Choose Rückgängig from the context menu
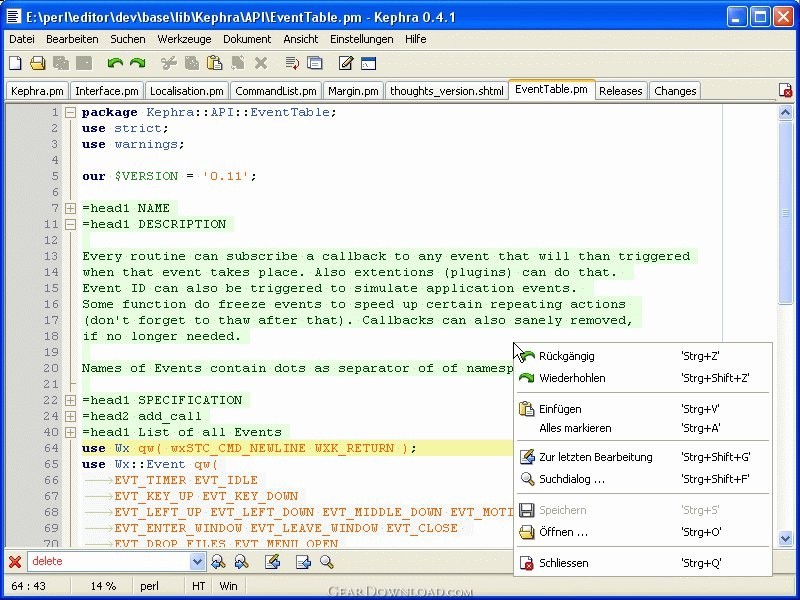Viewport: 800px width, 600px height. (x=643, y=356)
